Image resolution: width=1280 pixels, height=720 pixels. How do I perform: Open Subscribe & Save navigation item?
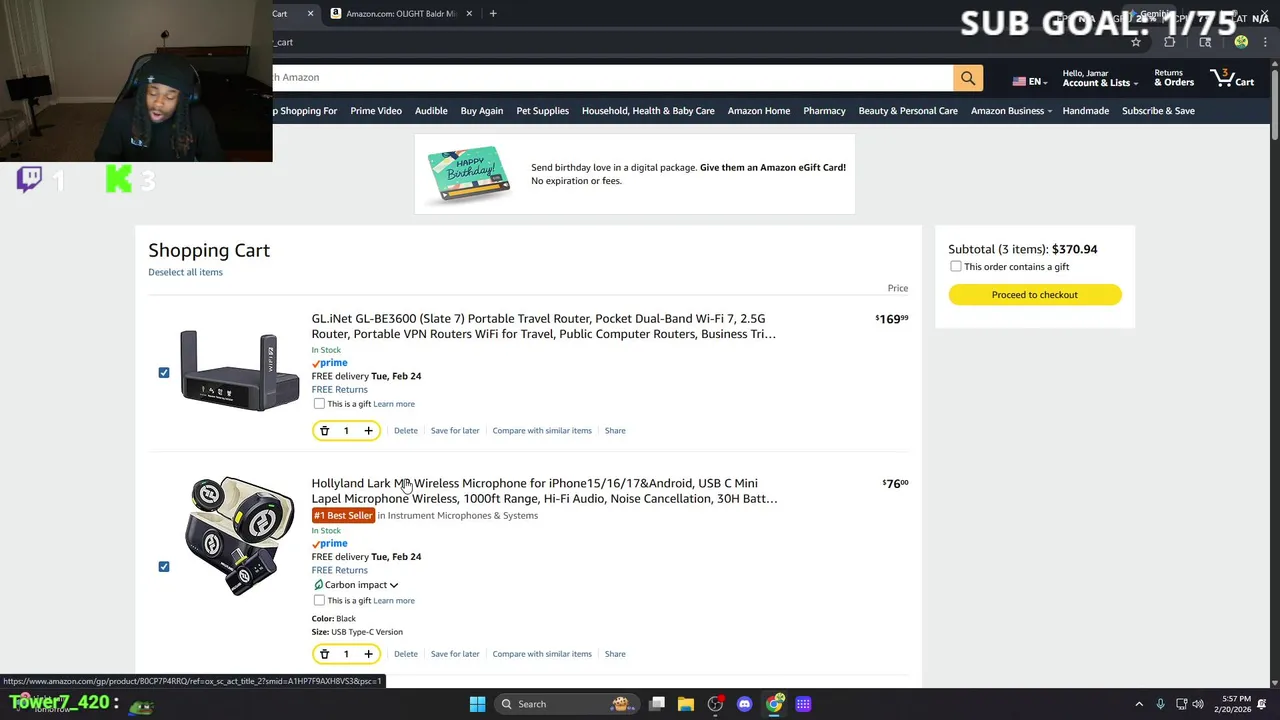(x=1158, y=111)
